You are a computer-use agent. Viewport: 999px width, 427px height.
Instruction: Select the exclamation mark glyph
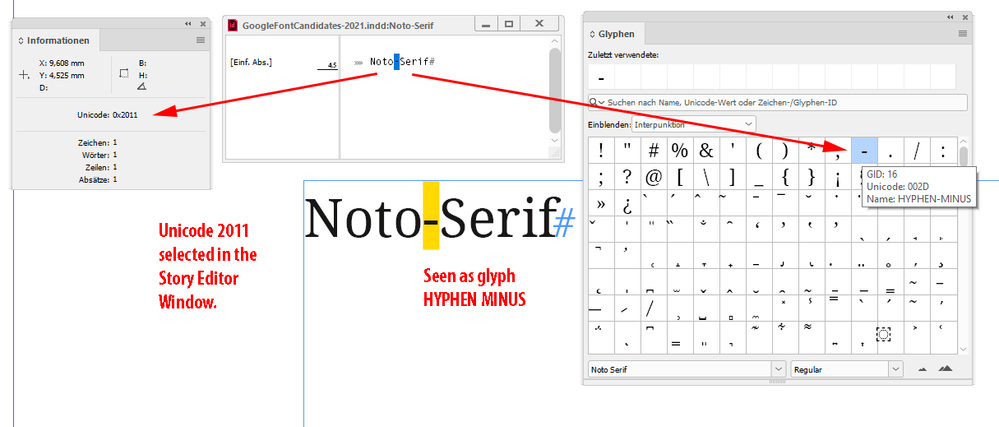[x=601, y=150]
